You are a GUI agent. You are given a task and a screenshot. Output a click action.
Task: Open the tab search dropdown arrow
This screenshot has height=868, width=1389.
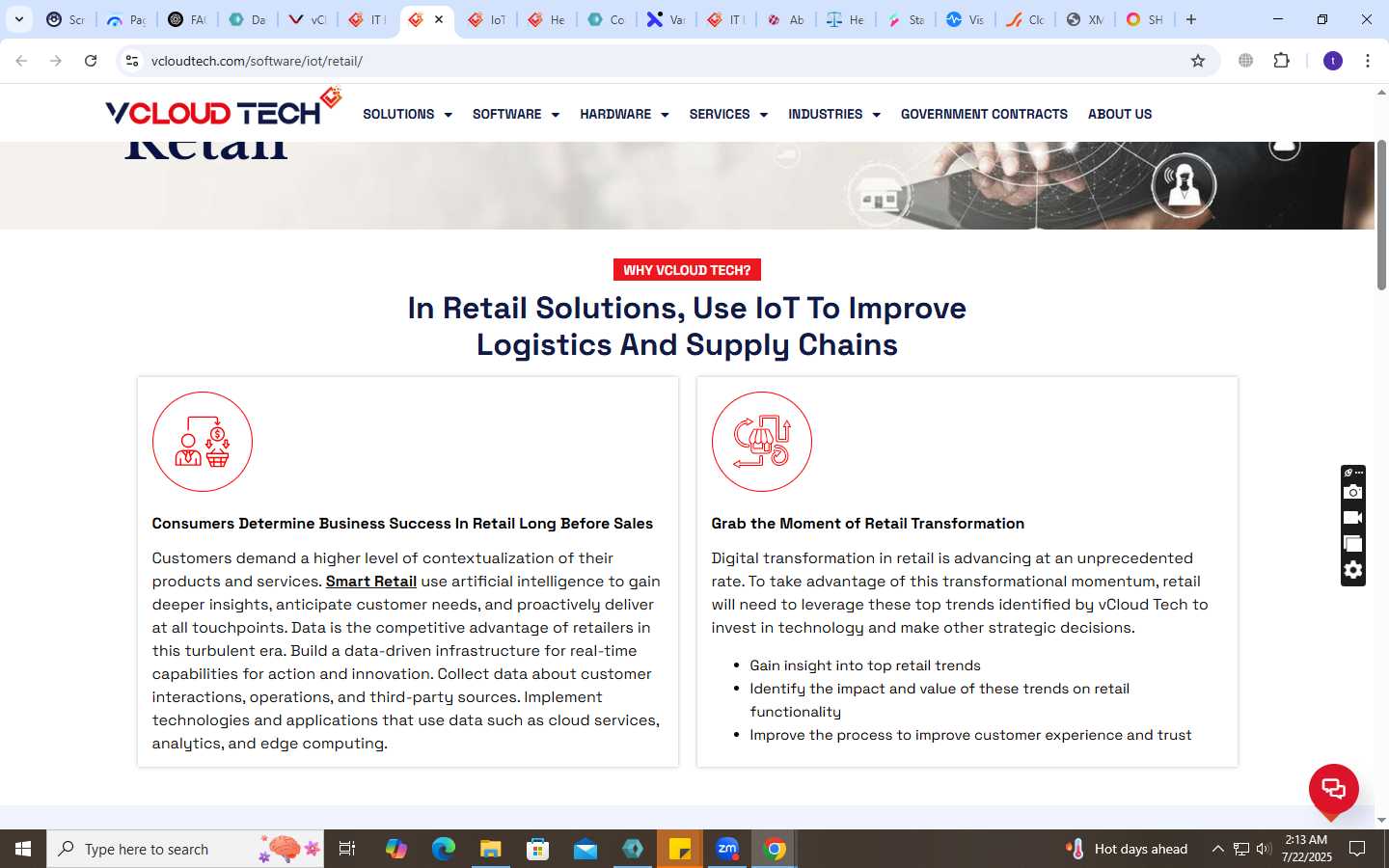point(19,19)
